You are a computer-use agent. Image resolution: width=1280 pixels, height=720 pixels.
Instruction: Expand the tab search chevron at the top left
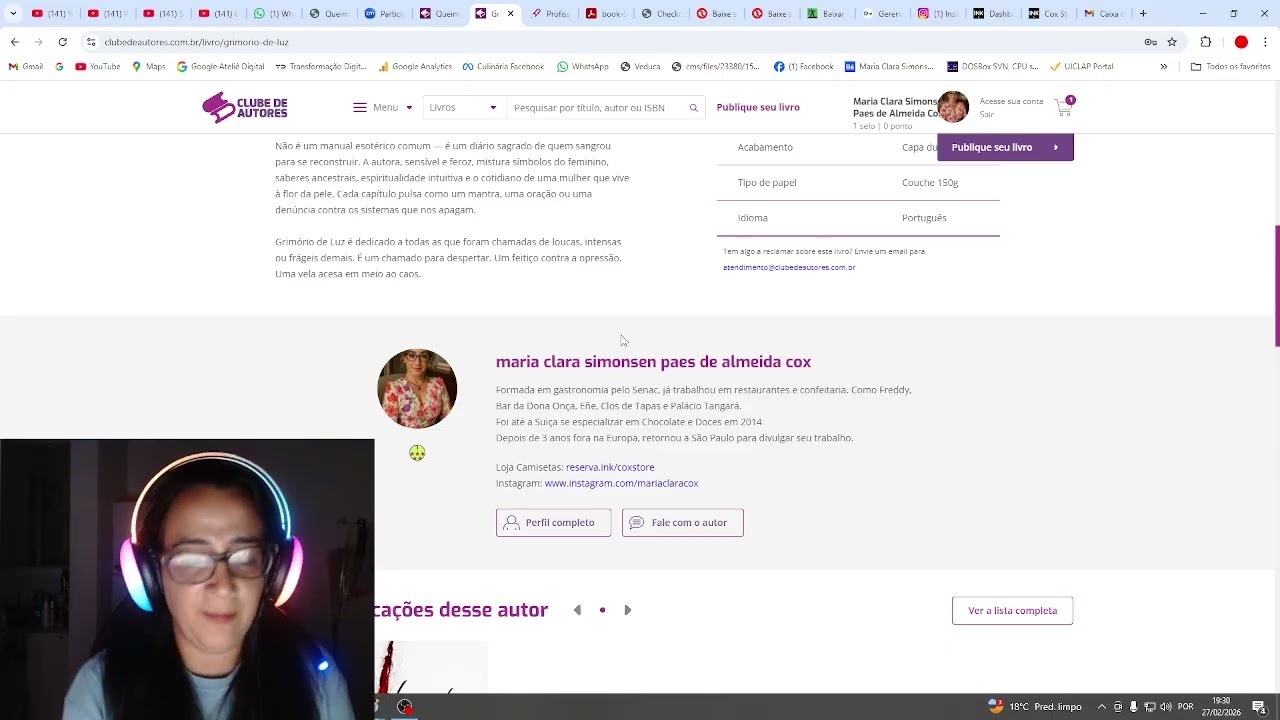click(13, 14)
